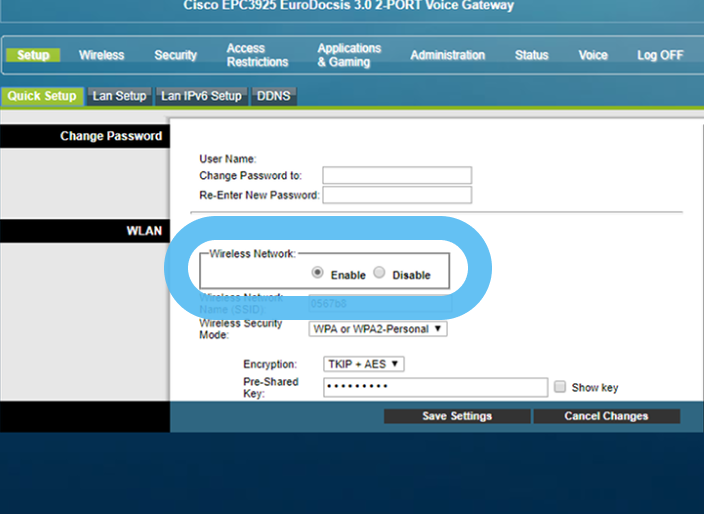Open the Wireless menu tab
Screen dimensions: 704x514
(101, 55)
